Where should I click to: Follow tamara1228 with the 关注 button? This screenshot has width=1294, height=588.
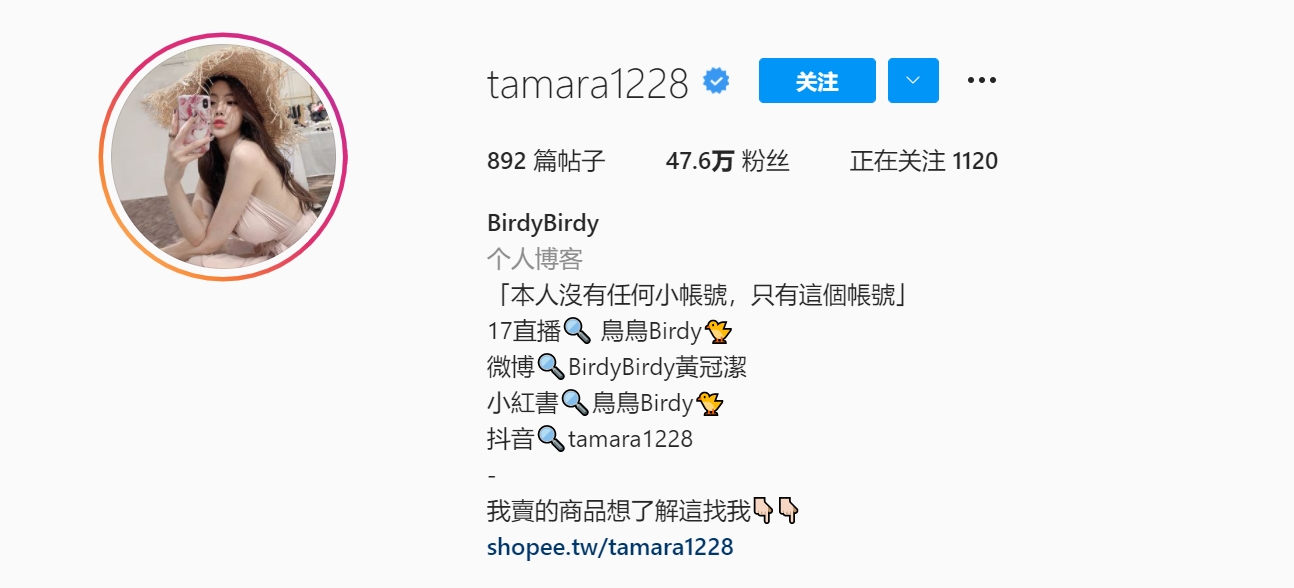point(817,81)
